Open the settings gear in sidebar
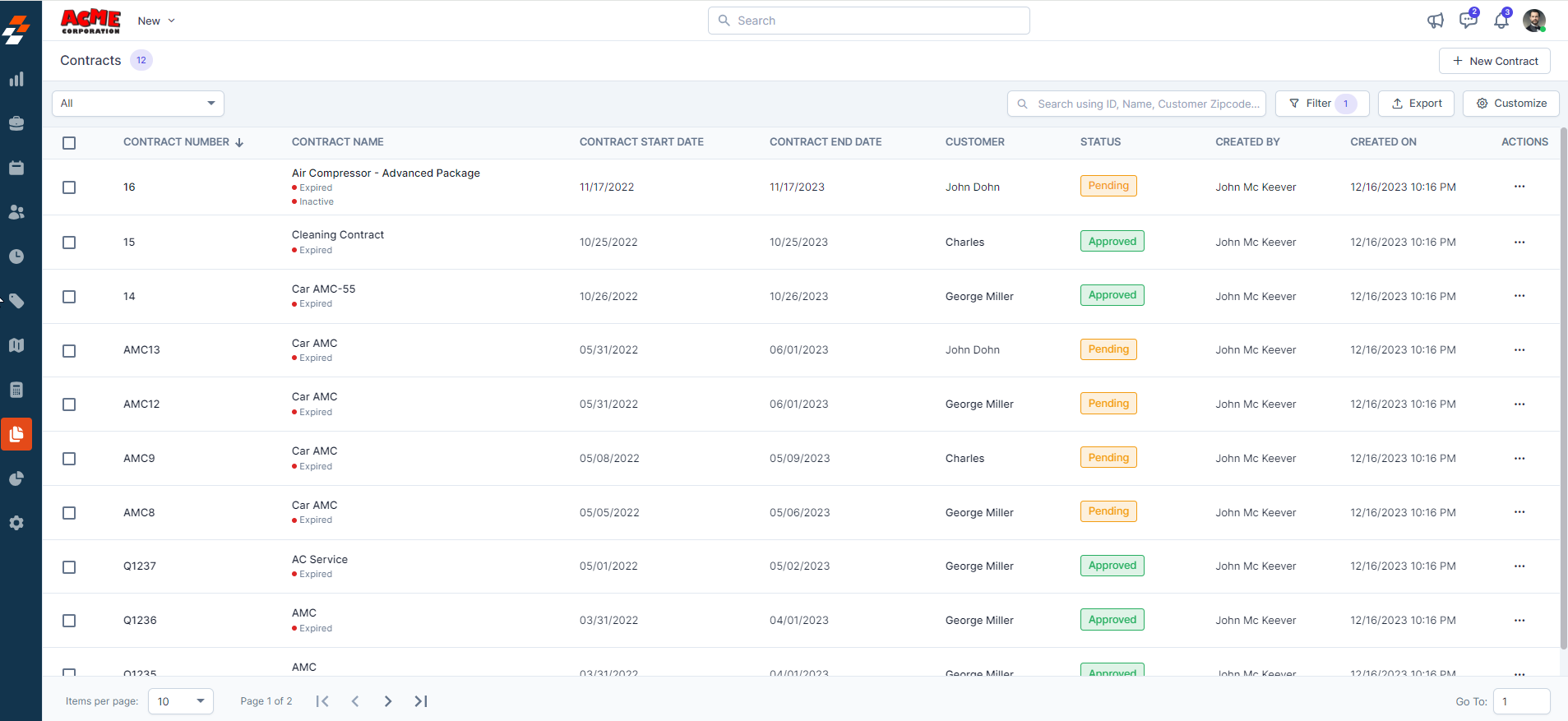The width and height of the screenshot is (1568, 721). [16, 523]
